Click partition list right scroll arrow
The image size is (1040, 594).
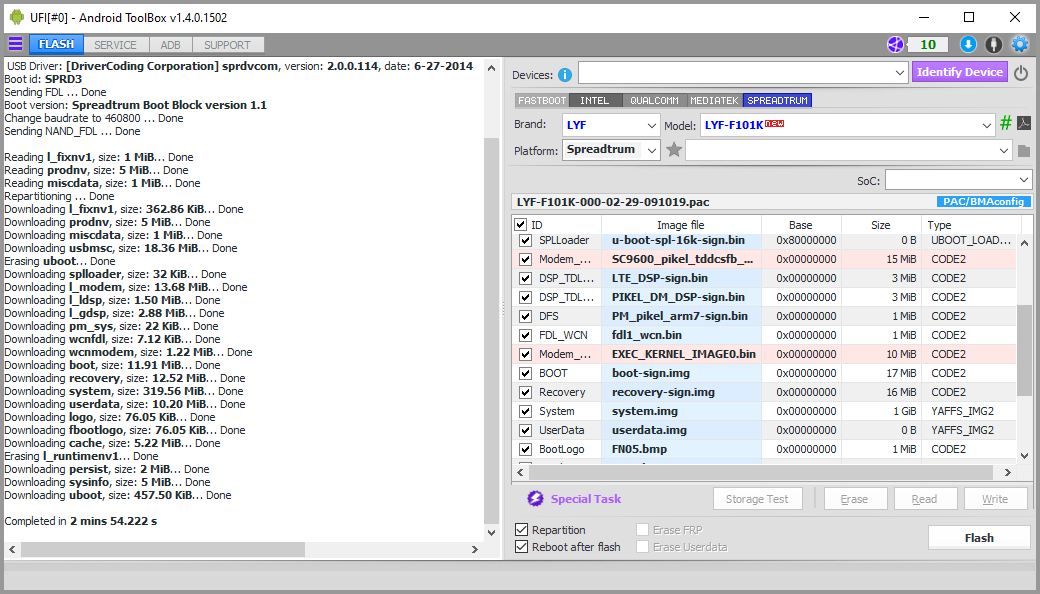tap(1008, 473)
